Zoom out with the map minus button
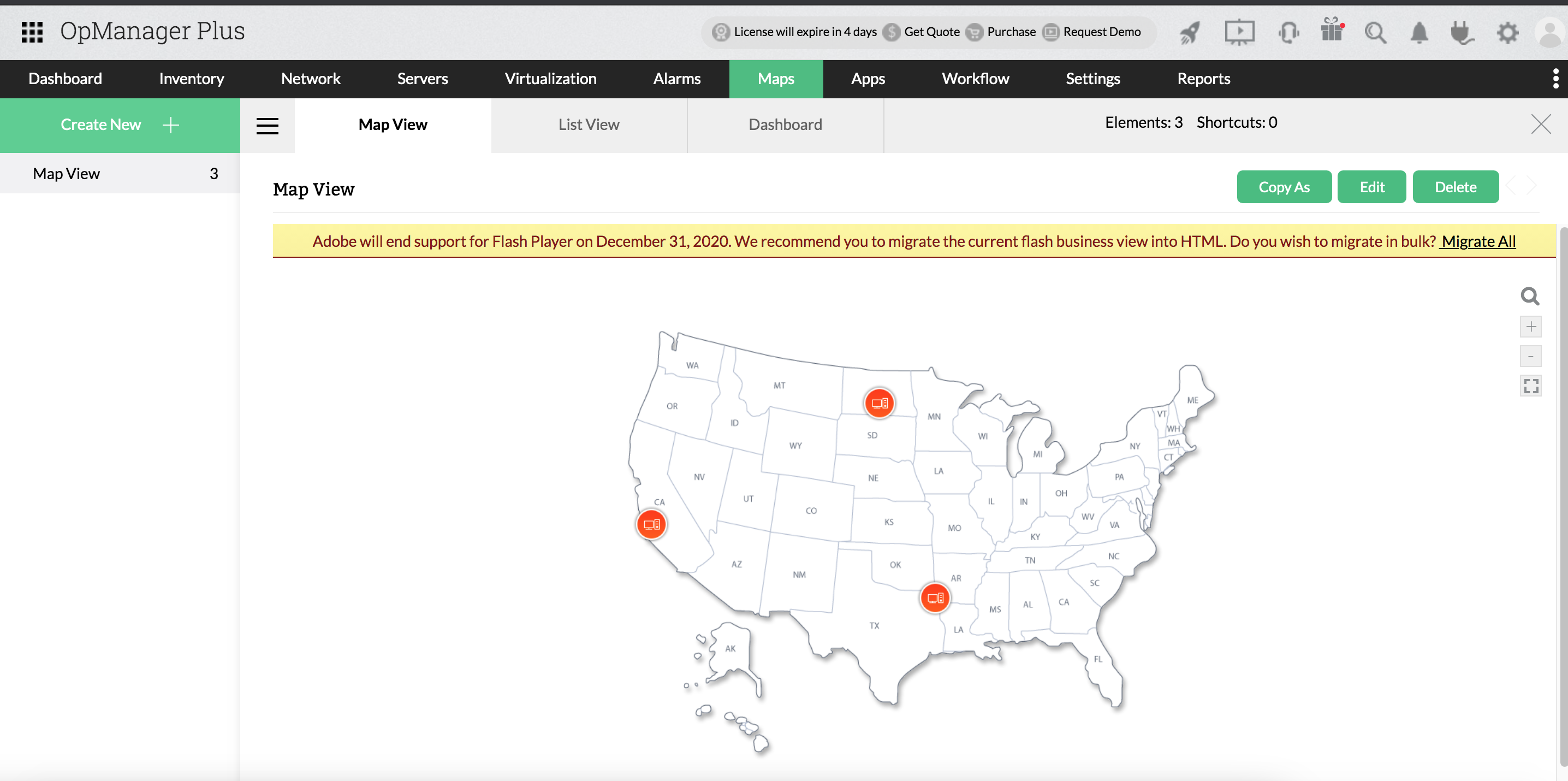 click(x=1530, y=356)
